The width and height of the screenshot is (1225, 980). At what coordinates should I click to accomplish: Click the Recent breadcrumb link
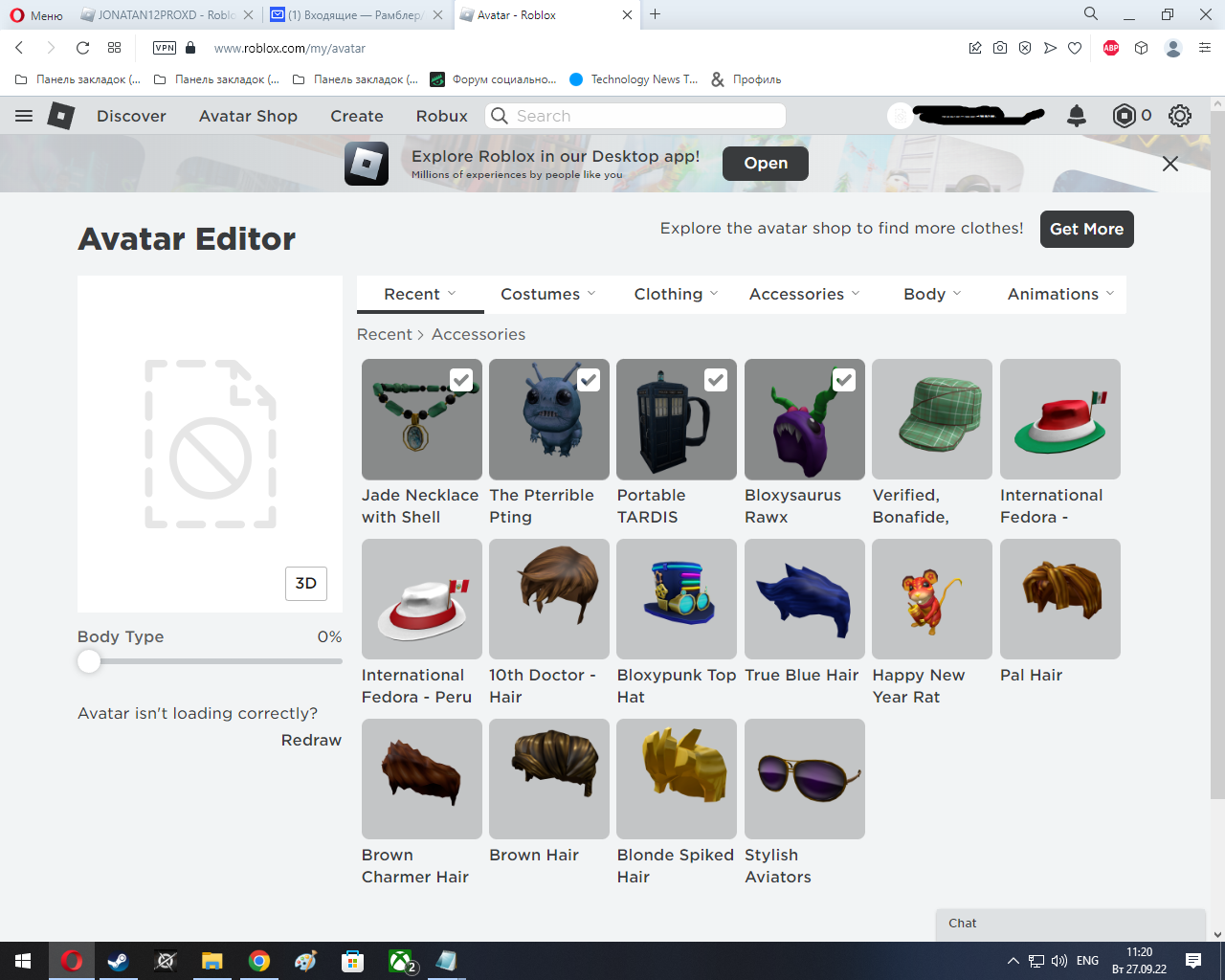click(x=384, y=334)
